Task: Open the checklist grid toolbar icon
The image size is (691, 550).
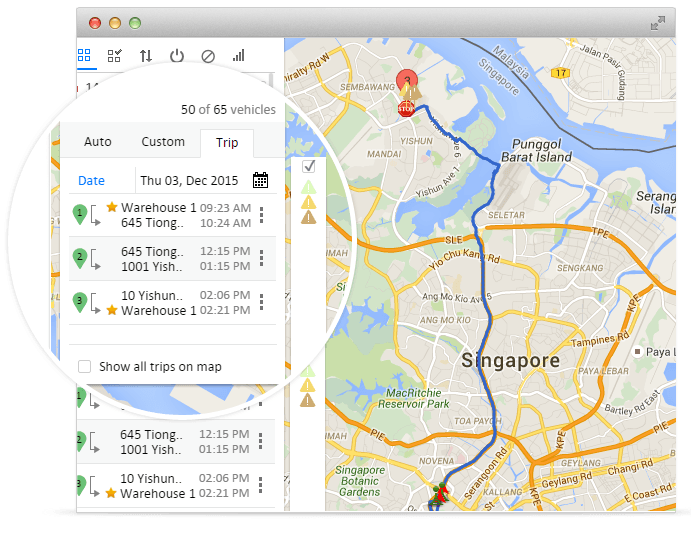Action: [115, 56]
